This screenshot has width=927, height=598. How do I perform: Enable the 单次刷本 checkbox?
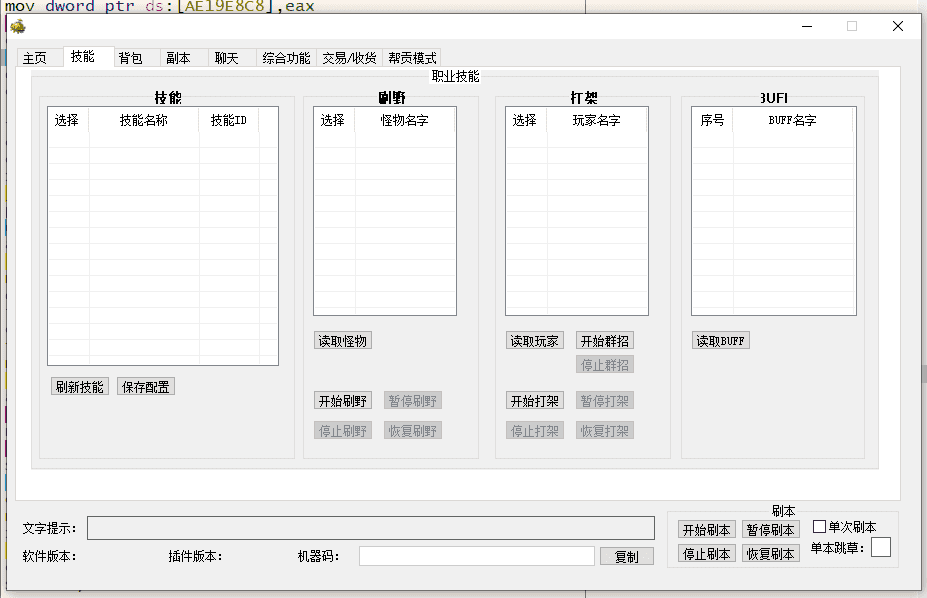pos(820,527)
